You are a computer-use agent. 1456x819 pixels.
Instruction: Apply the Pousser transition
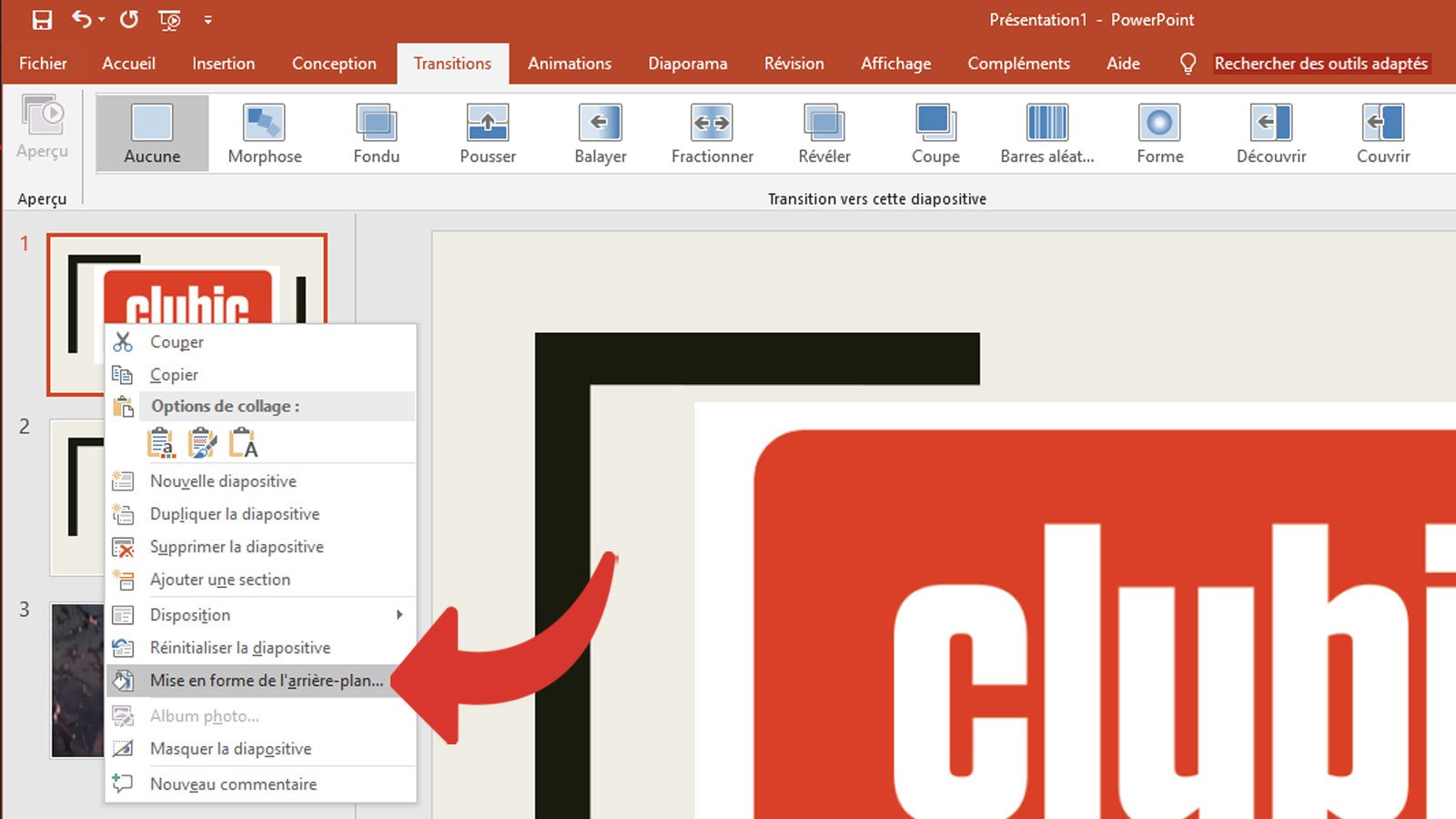[x=488, y=132]
